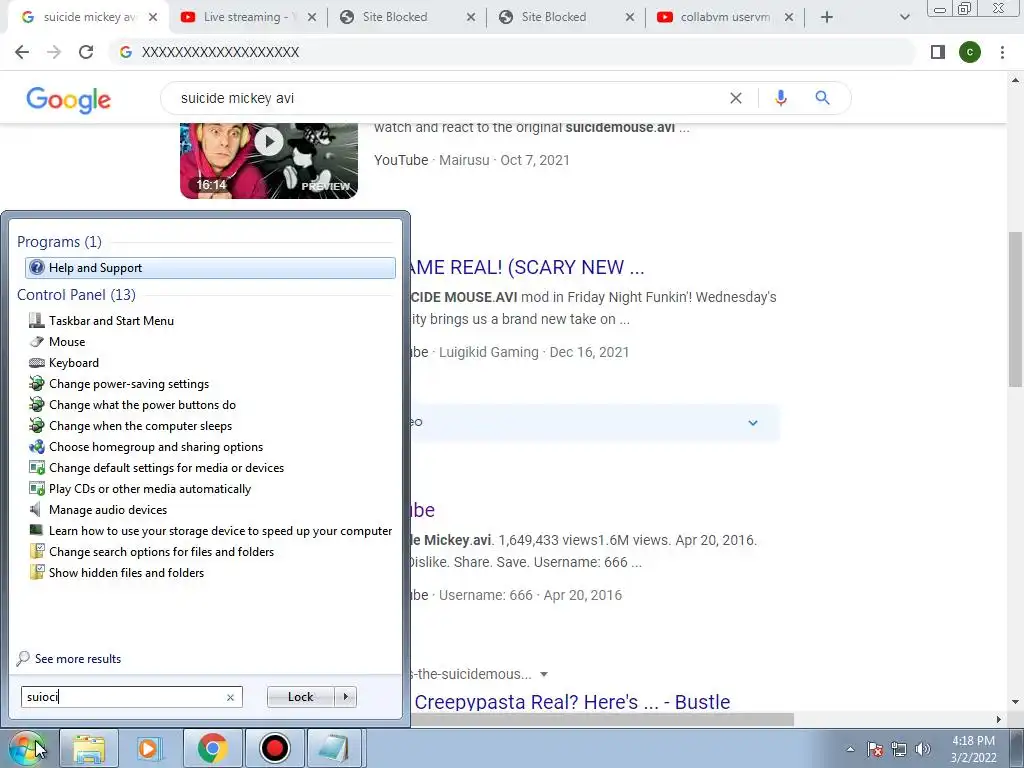Click the page vertical scrollbar thumb

[x=1016, y=309]
